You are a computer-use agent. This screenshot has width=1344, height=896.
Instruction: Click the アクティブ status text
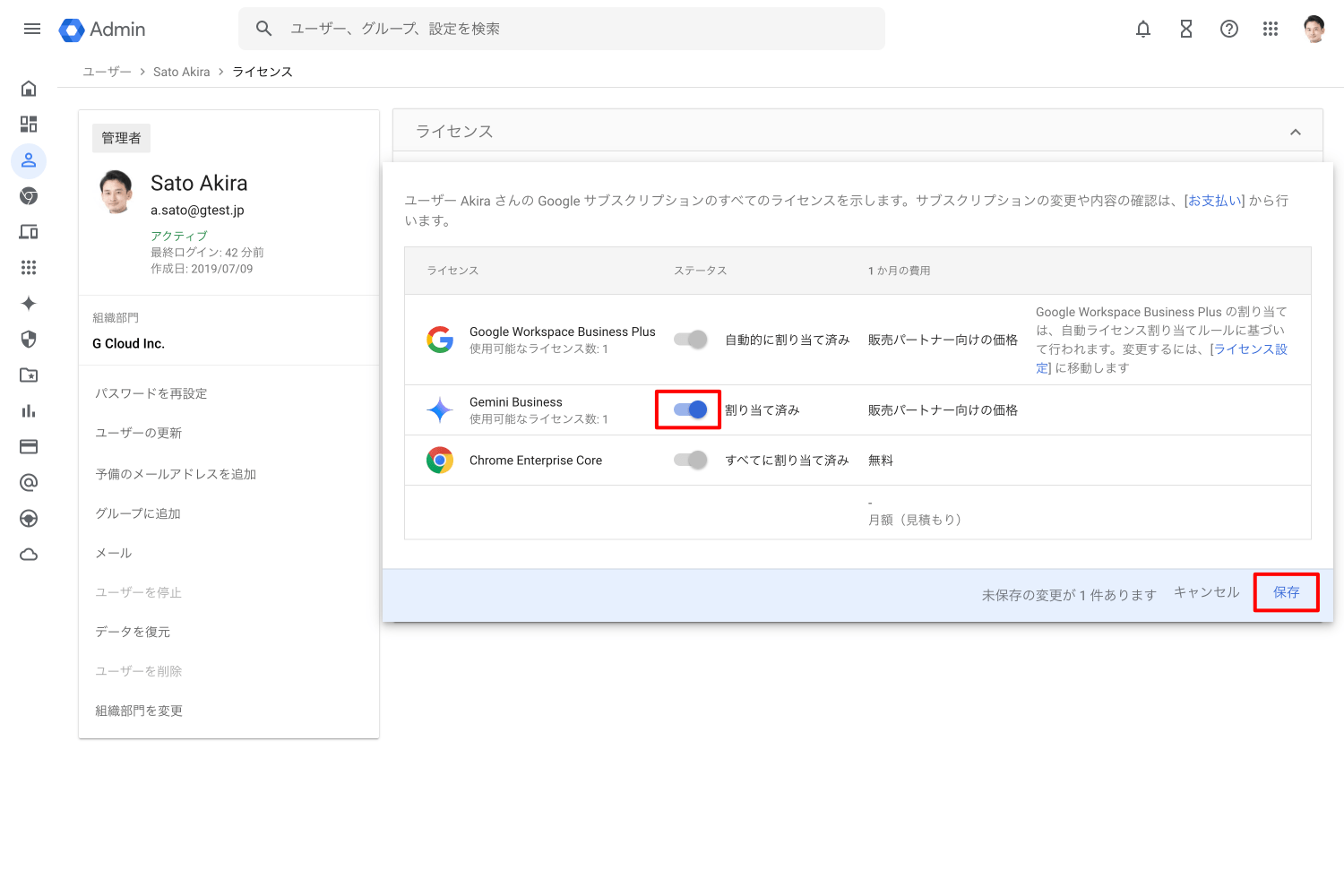(x=179, y=236)
